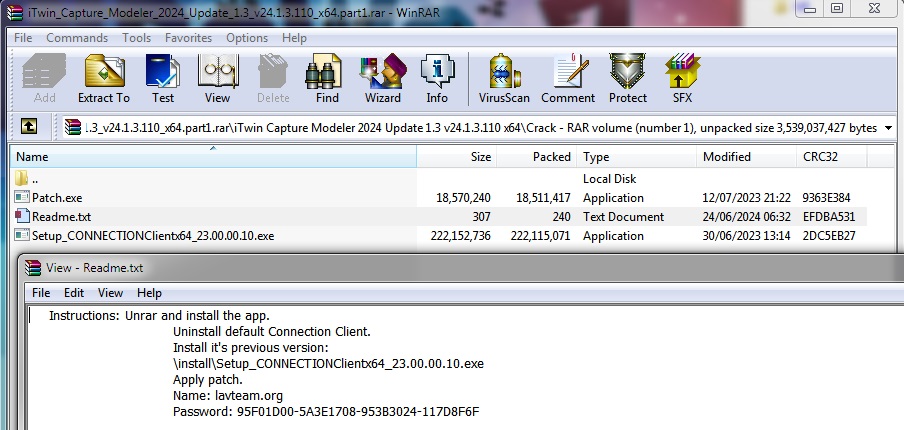Click the Extract To toolbar icon
Screen dimensions: 904x430
point(104,79)
